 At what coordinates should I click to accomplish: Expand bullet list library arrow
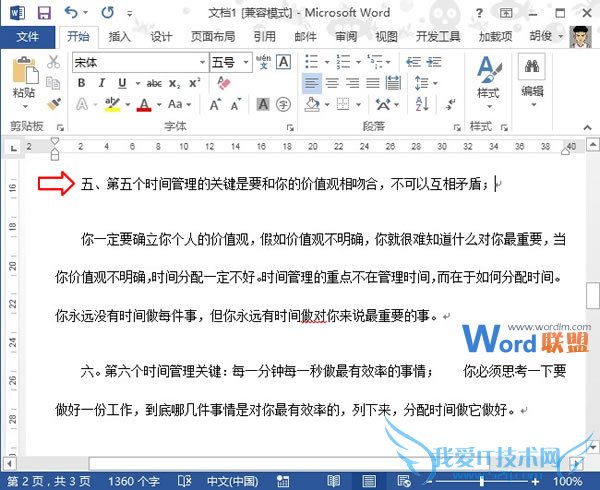coord(327,62)
